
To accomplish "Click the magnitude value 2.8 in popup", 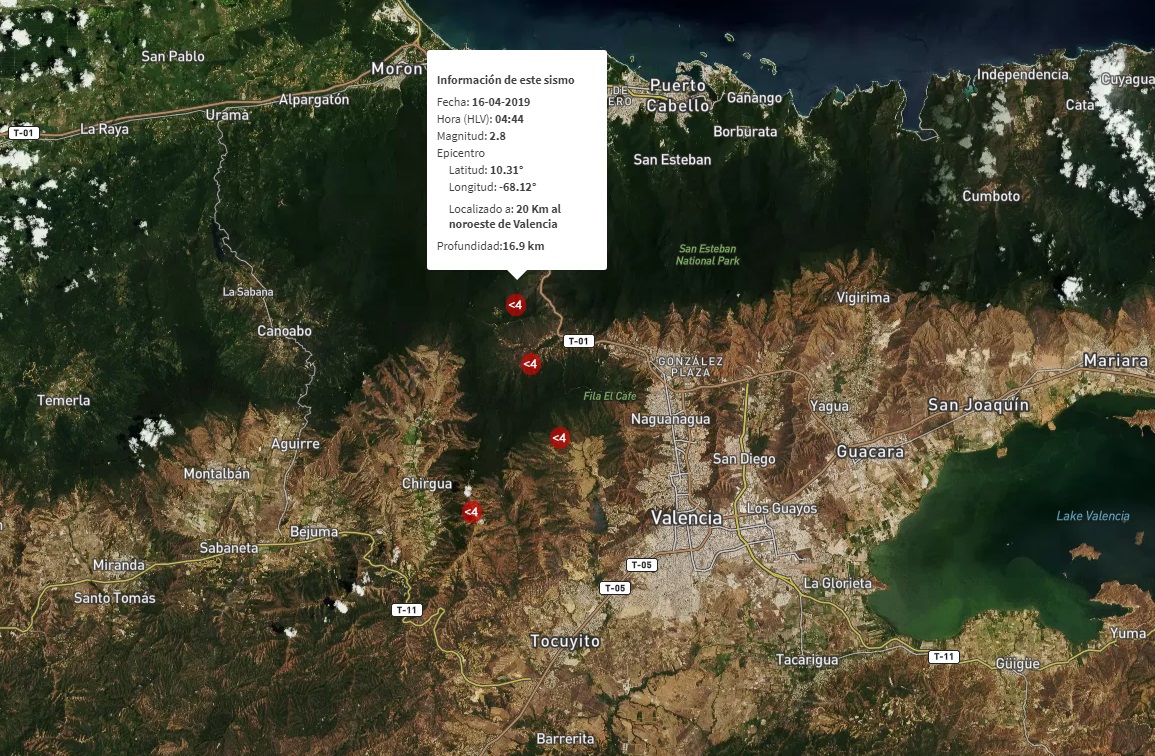I will (497, 136).
